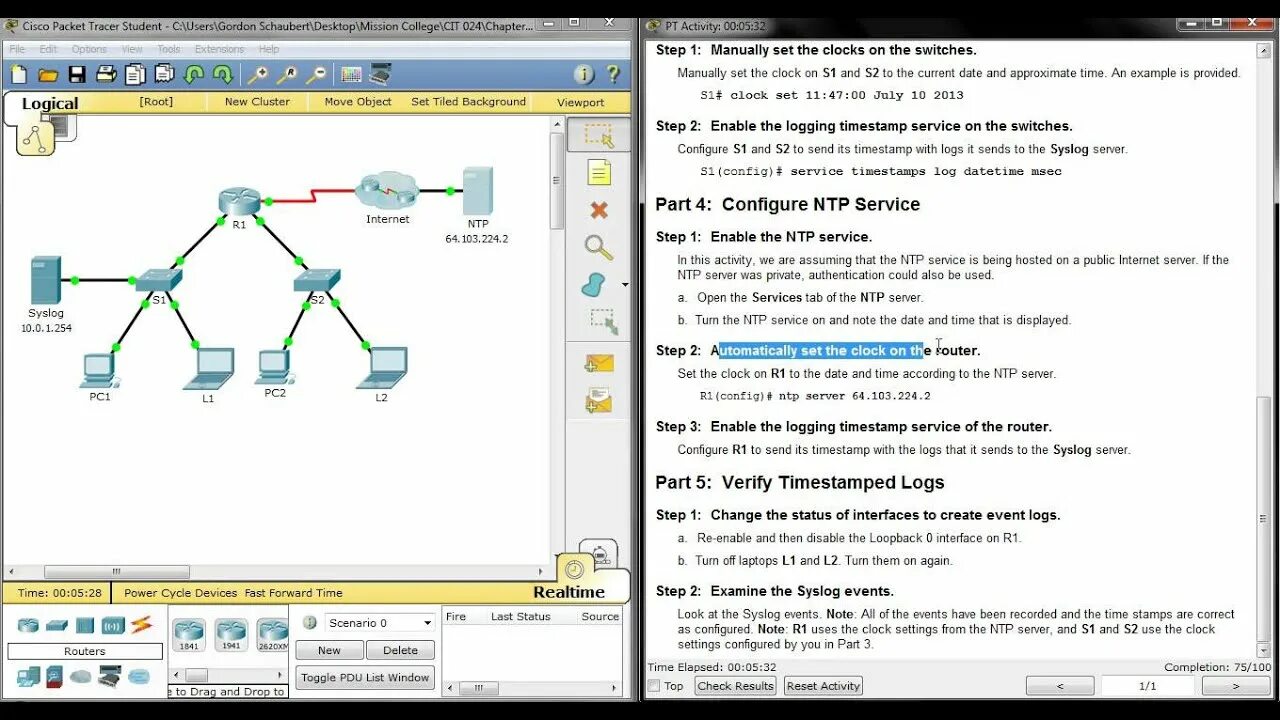Screen dimensions: 1280x720
Task: Open the scenario info 'i' icon
Action: (x=310, y=622)
